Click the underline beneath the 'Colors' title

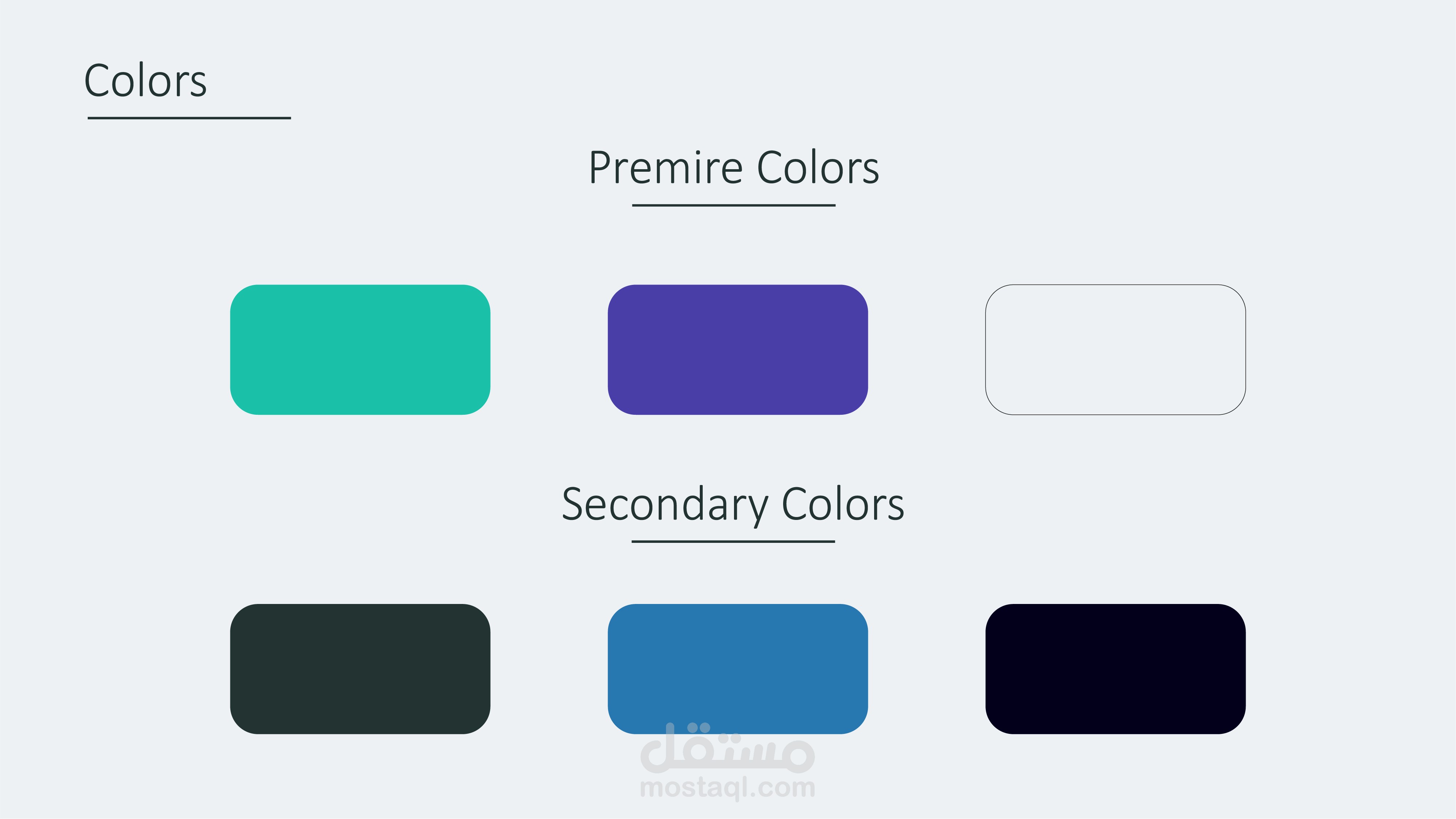click(189, 118)
